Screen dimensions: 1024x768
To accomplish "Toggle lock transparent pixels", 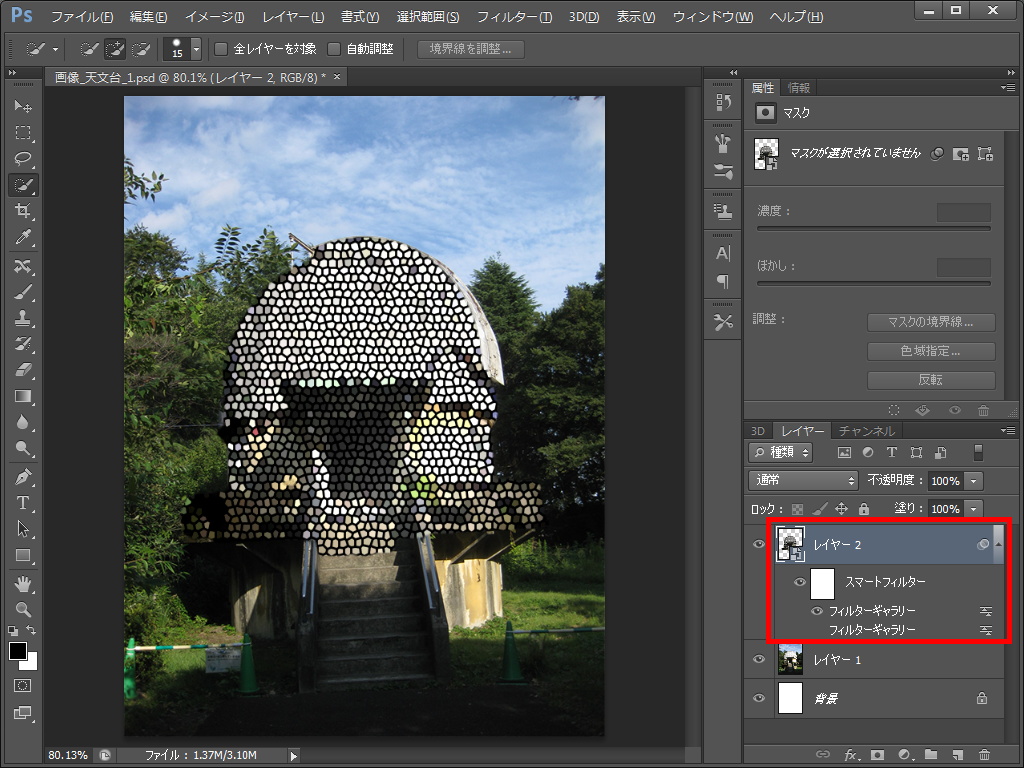I will (797, 509).
